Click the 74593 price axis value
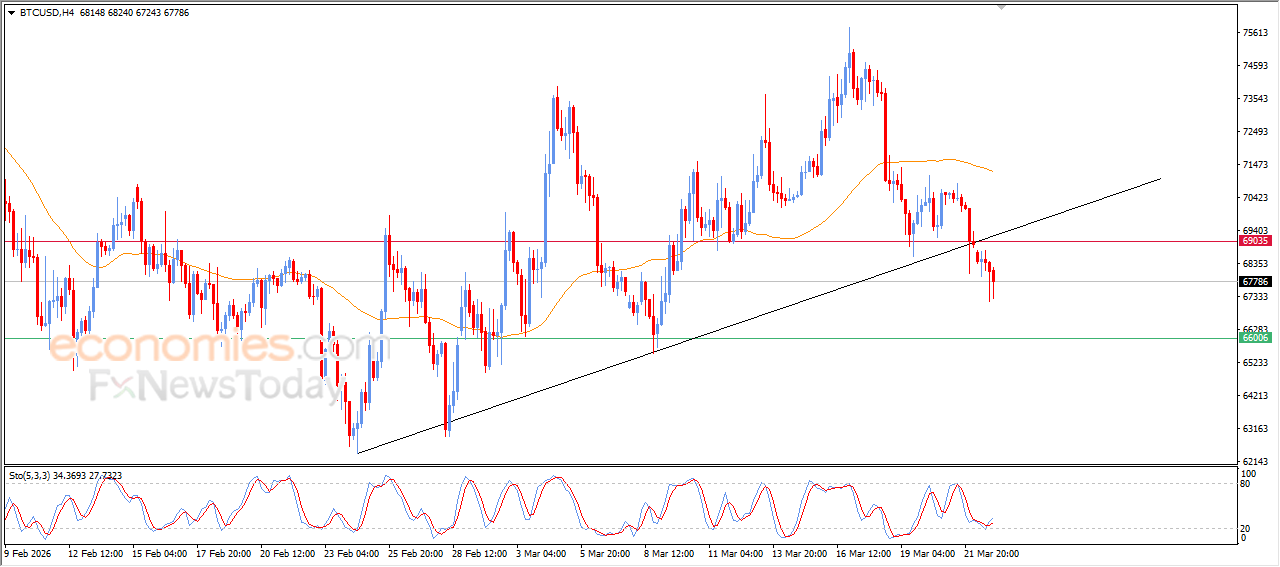Screen dimensions: 1280x567 (x=1255, y=66)
